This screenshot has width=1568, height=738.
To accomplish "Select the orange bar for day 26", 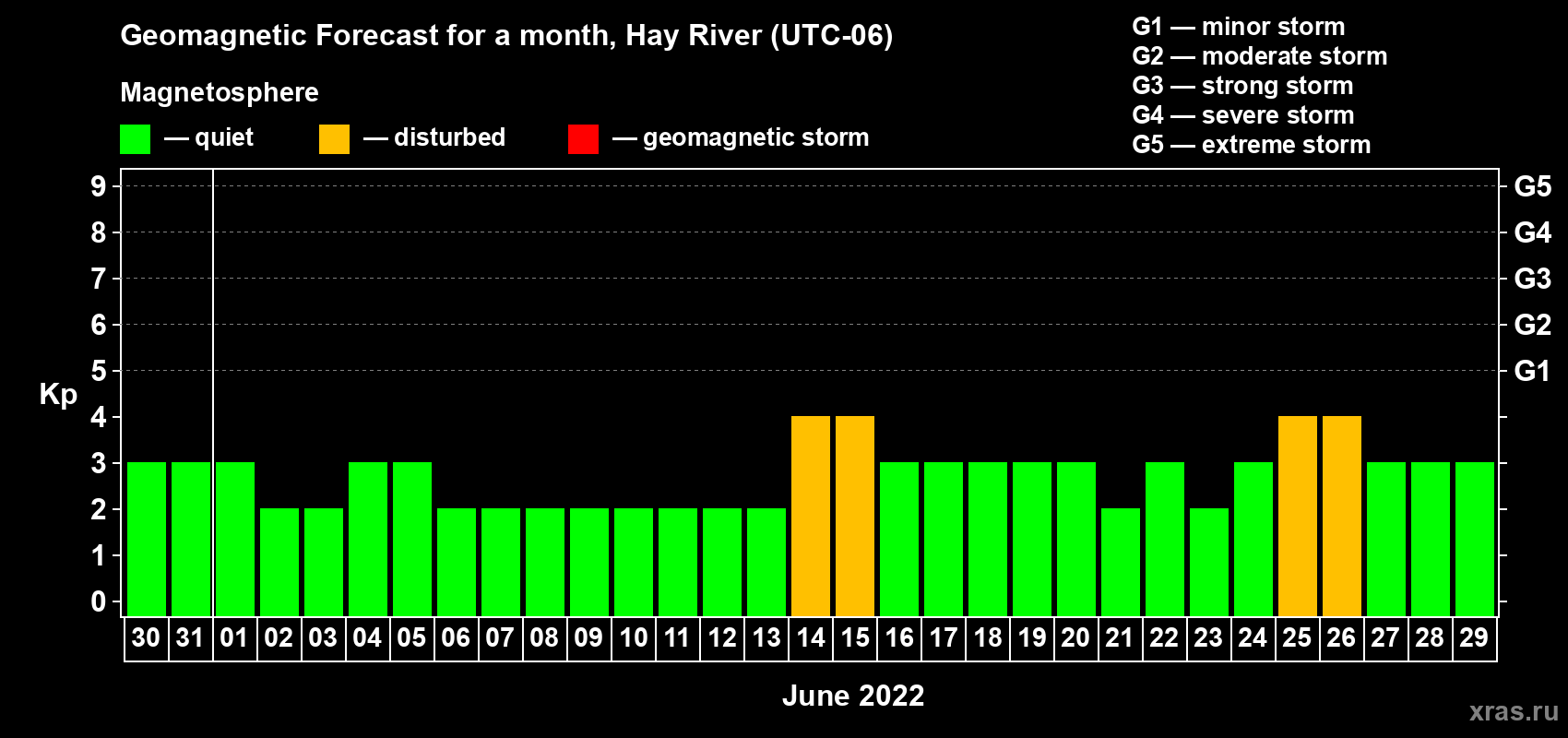I will click(1342, 516).
